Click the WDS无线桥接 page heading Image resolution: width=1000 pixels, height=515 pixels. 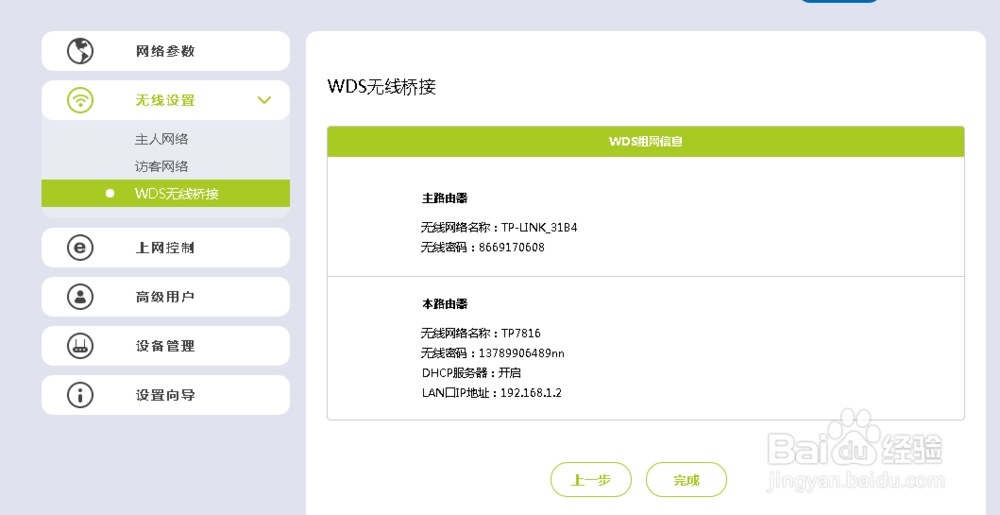[x=381, y=87]
